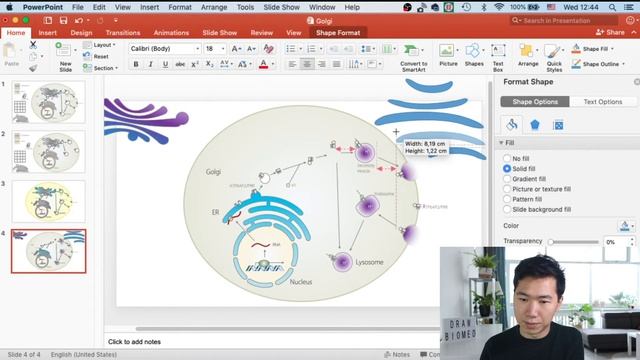Open the Insert ribbon tab

tap(48, 33)
